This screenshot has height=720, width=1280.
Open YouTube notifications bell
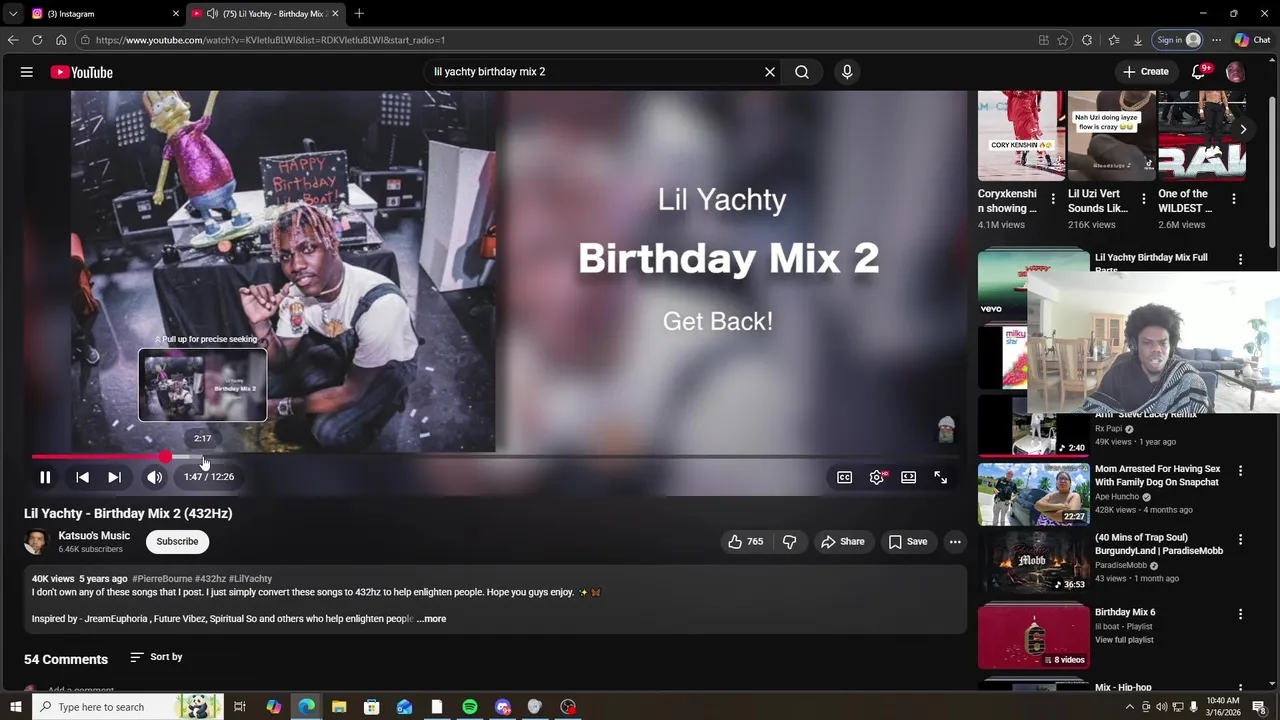tap(1199, 72)
